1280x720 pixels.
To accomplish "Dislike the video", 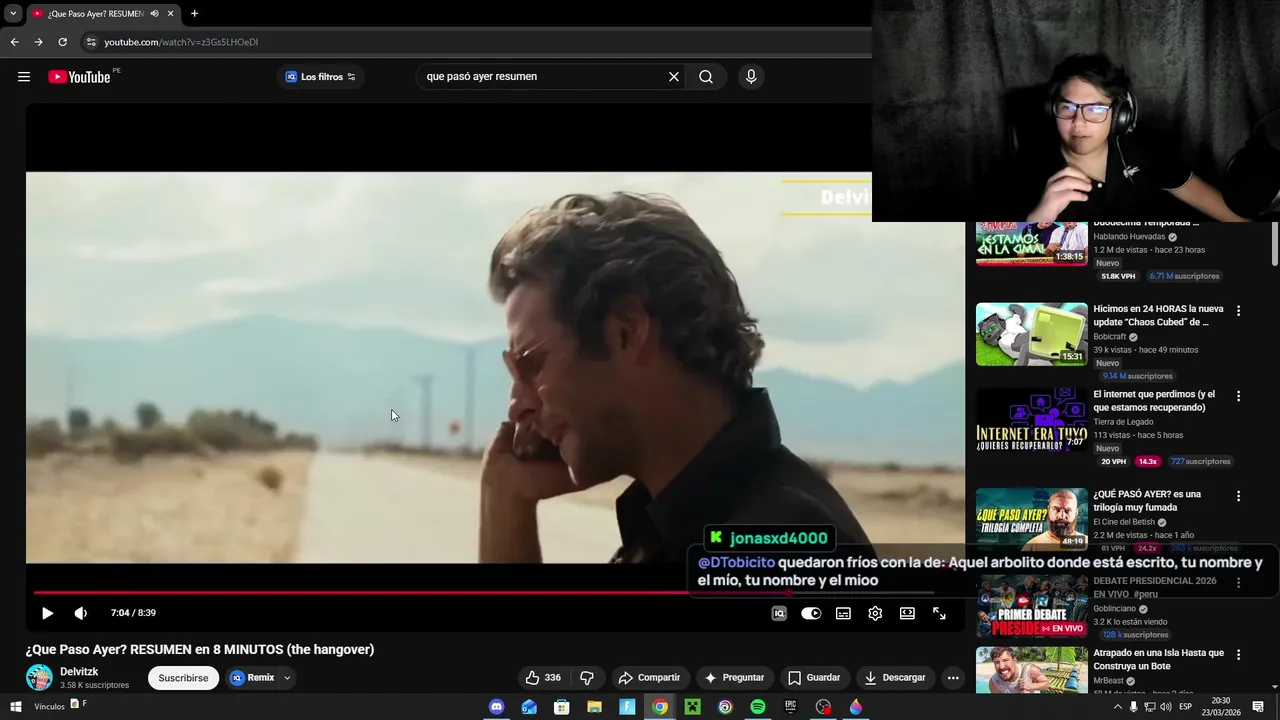I will coord(587,677).
